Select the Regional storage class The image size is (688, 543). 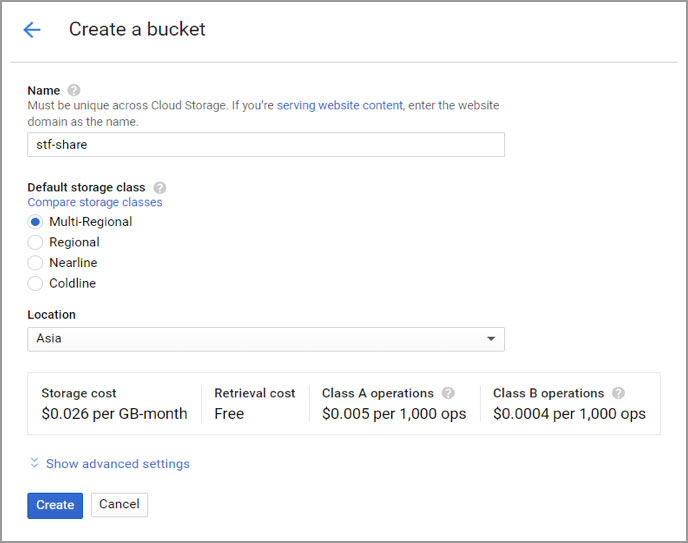click(35, 242)
